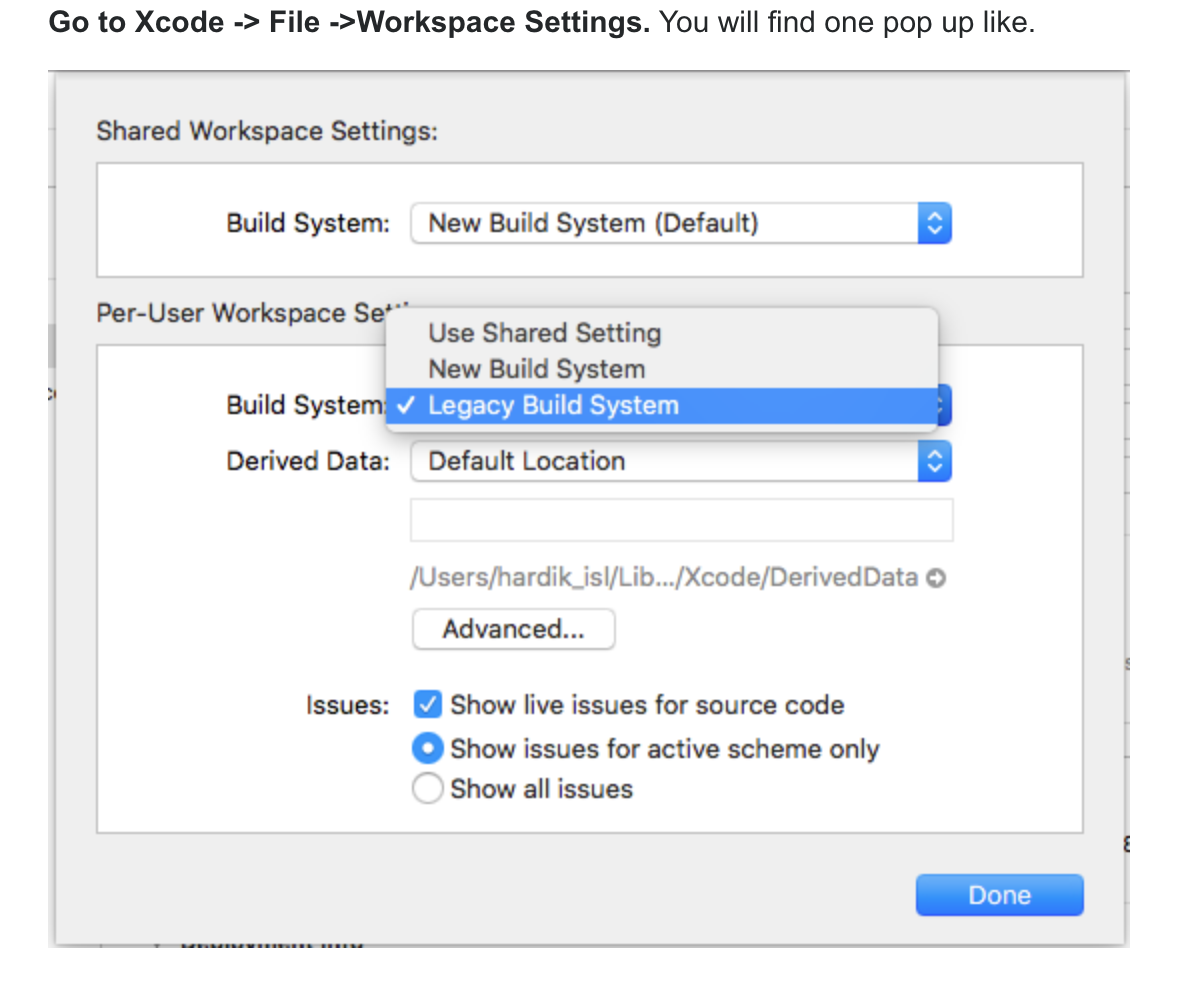The height and width of the screenshot is (994, 1192).
Task: Click the Shared Workspace Settings heading
Action: [x=267, y=131]
